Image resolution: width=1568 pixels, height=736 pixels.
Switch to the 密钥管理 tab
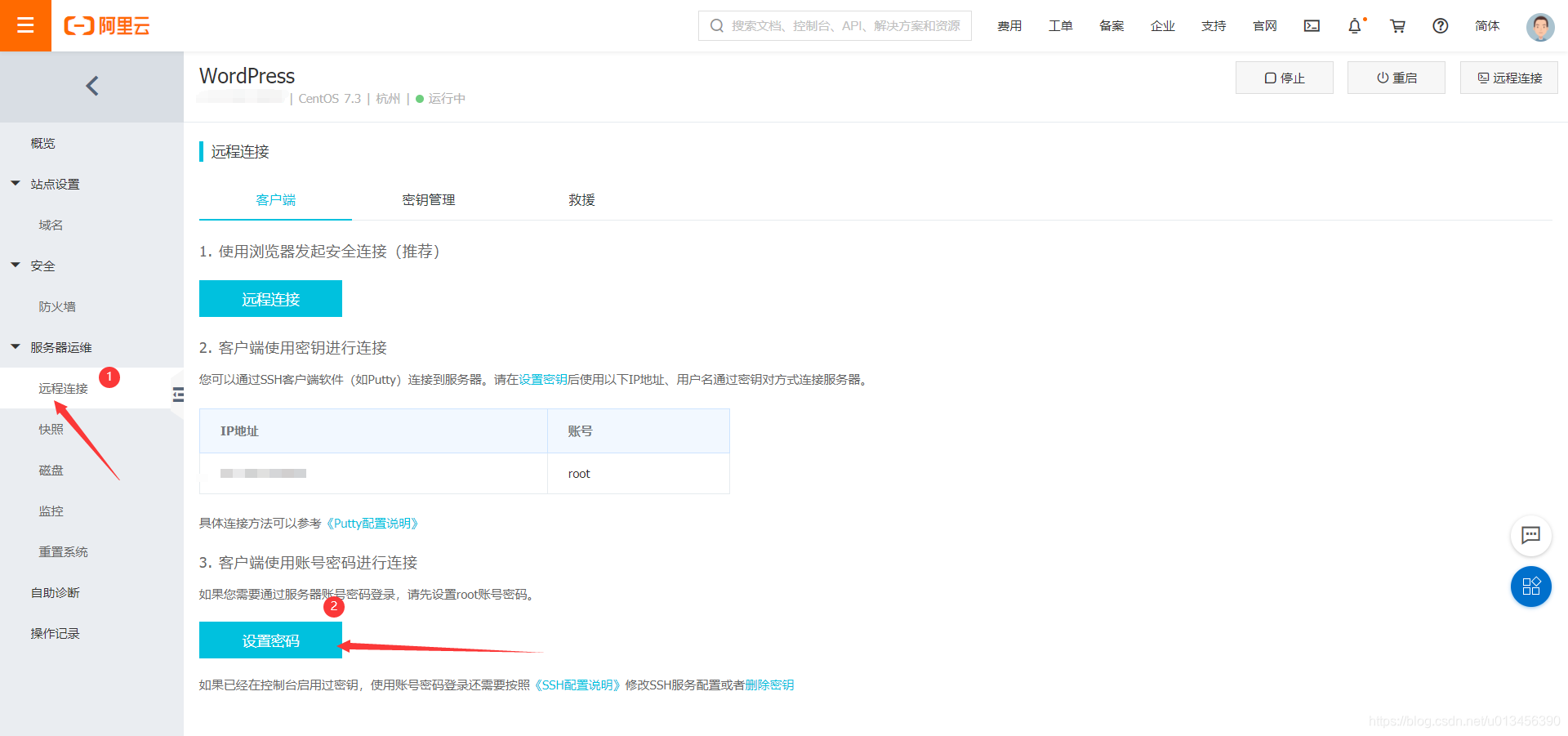point(429,200)
